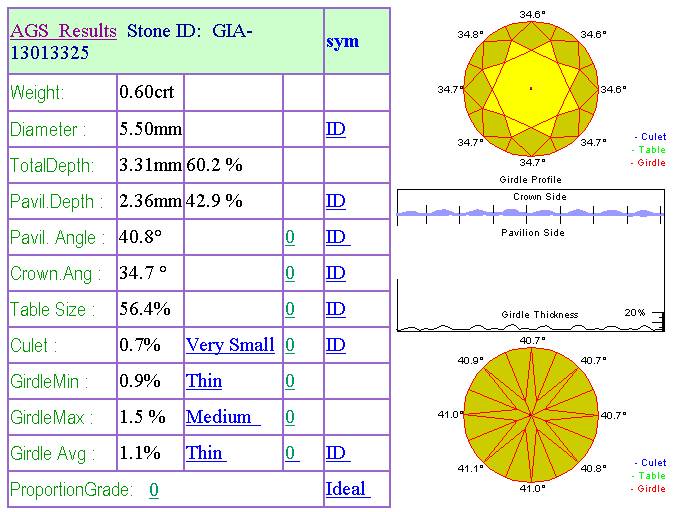The width and height of the screenshot is (675, 512).
Task: Click the ProportionGrade 0 link
Action: (x=154, y=490)
